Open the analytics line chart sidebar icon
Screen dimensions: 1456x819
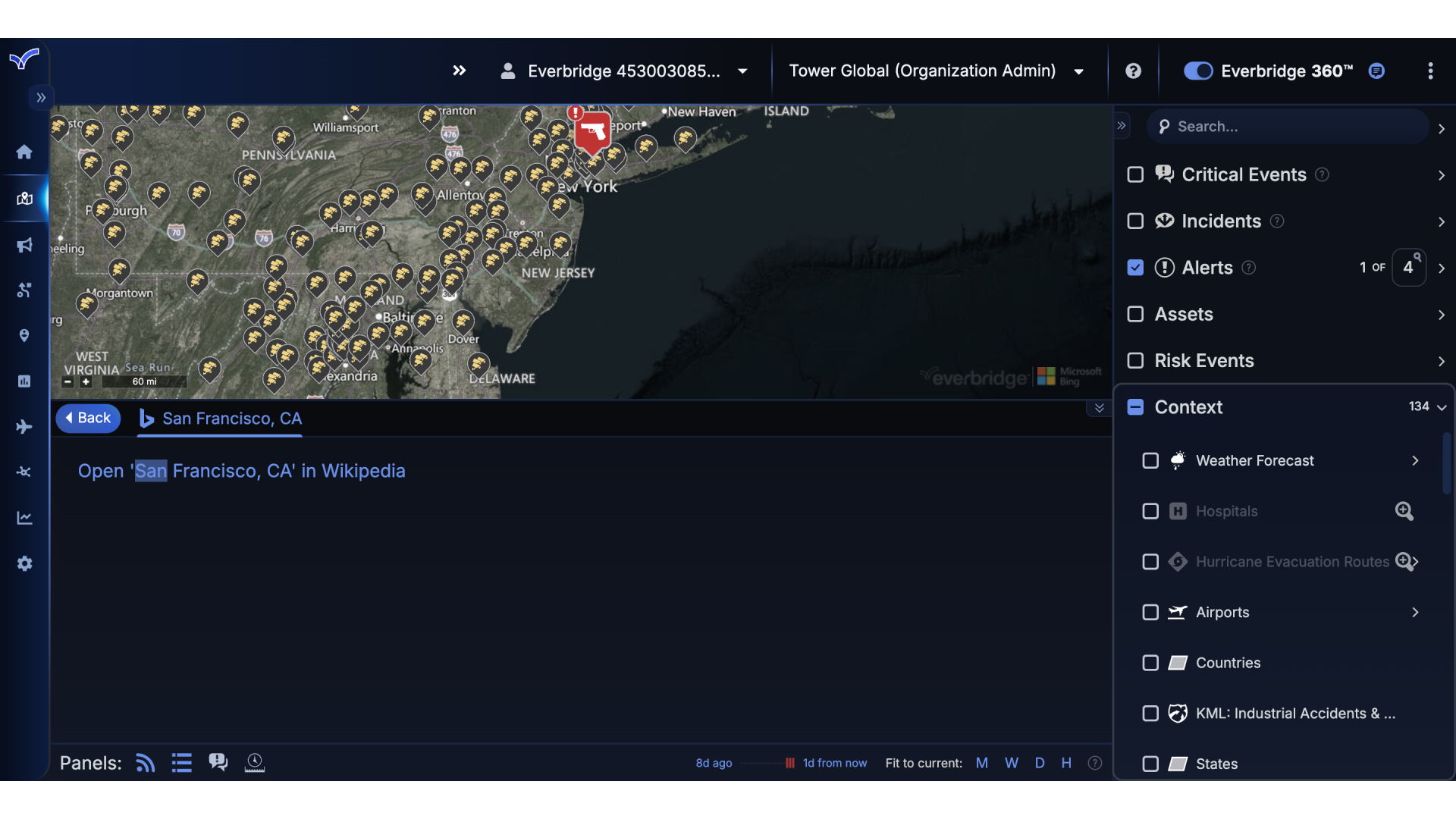tap(24, 517)
